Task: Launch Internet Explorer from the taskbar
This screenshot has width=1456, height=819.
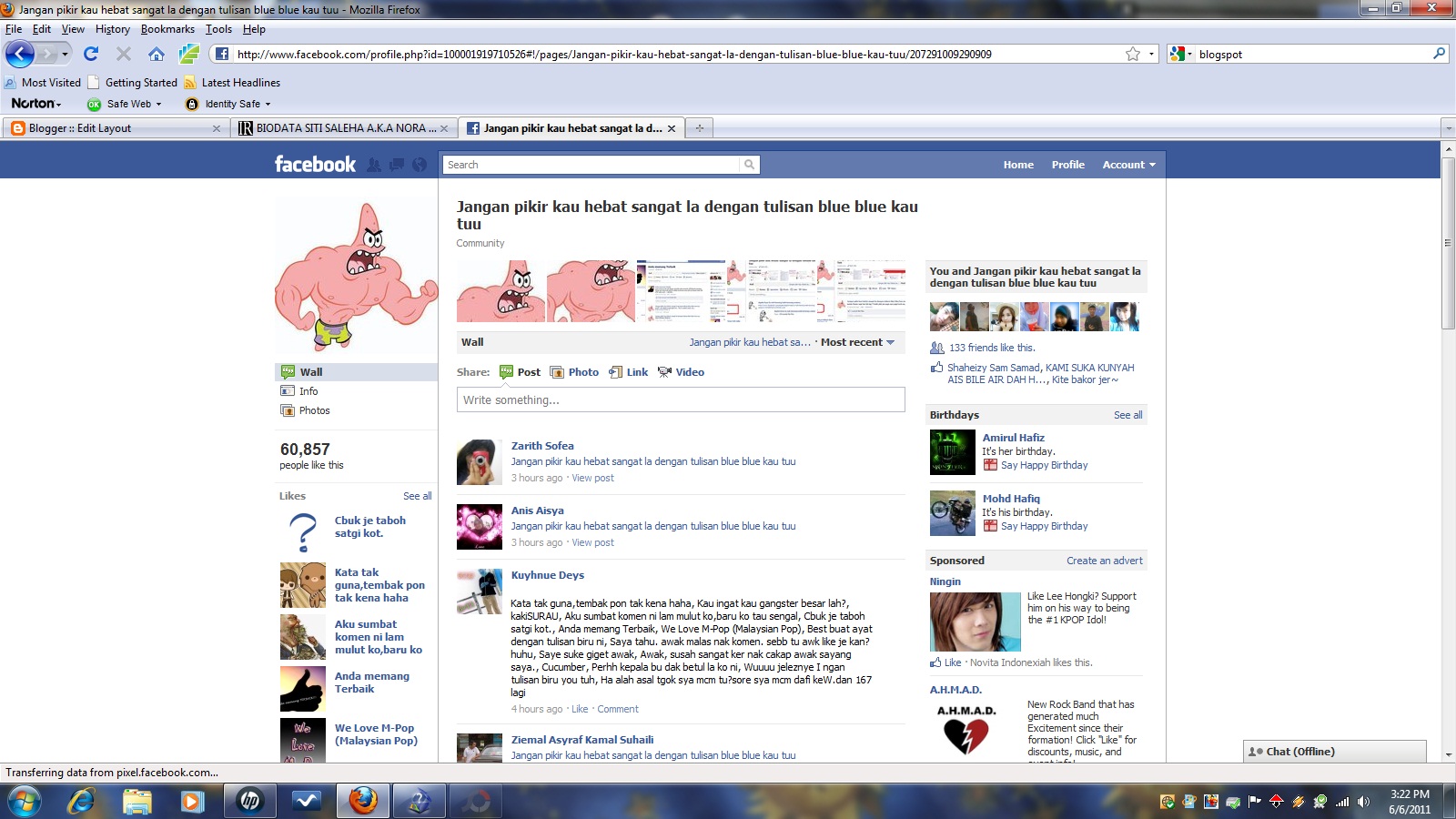Action: (81, 802)
